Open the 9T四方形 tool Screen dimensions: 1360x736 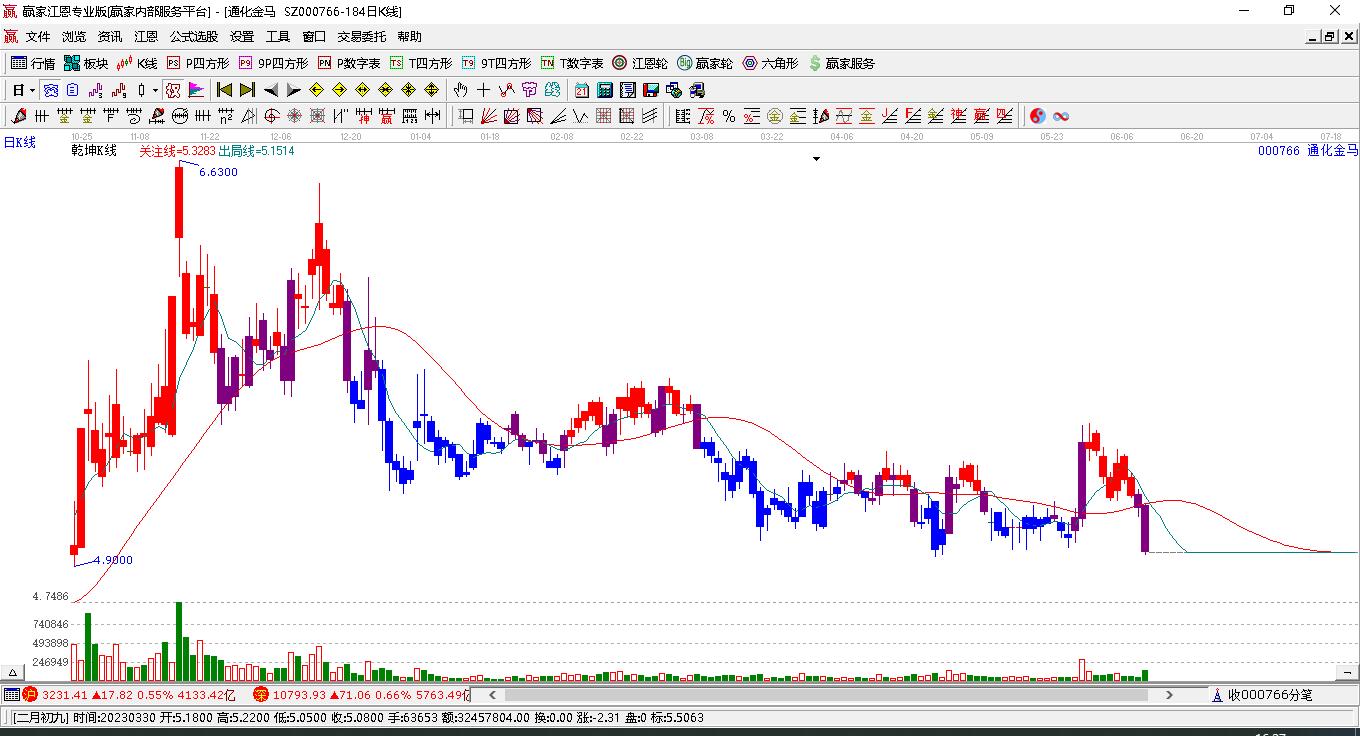click(496, 63)
